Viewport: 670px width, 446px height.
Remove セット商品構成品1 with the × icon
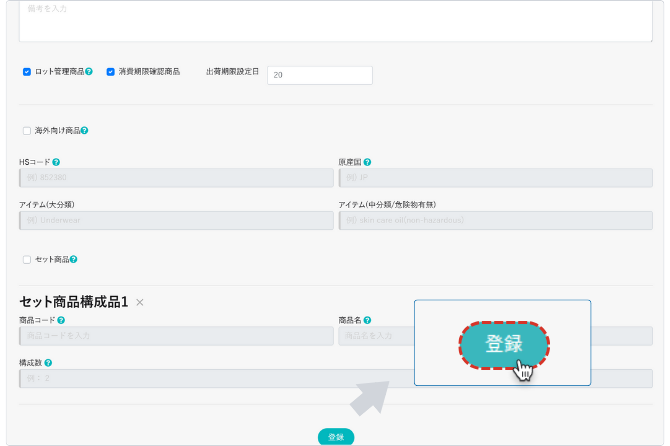click(x=140, y=302)
